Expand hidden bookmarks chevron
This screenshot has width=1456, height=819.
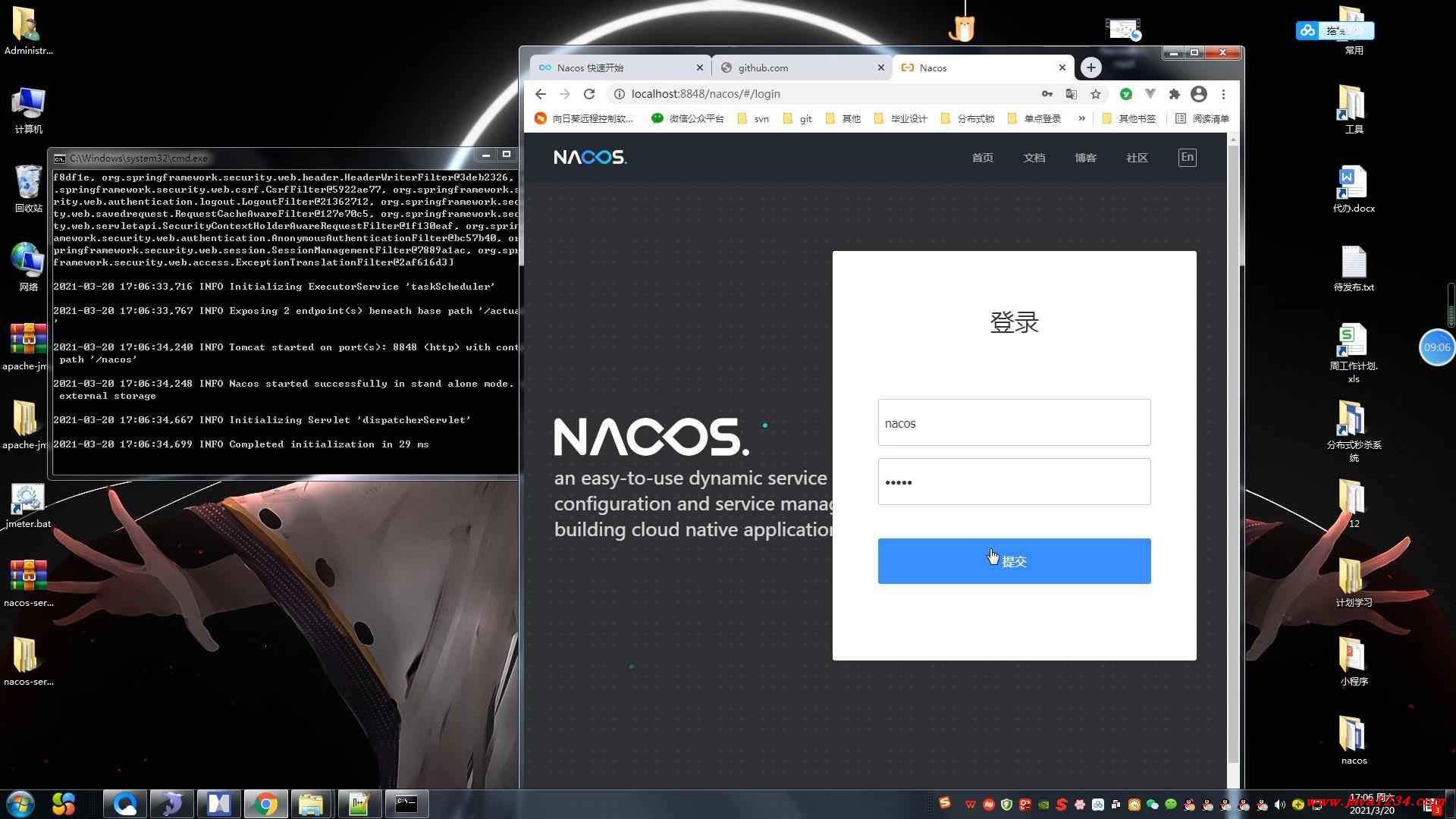pyautogui.click(x=1081, y=118)
